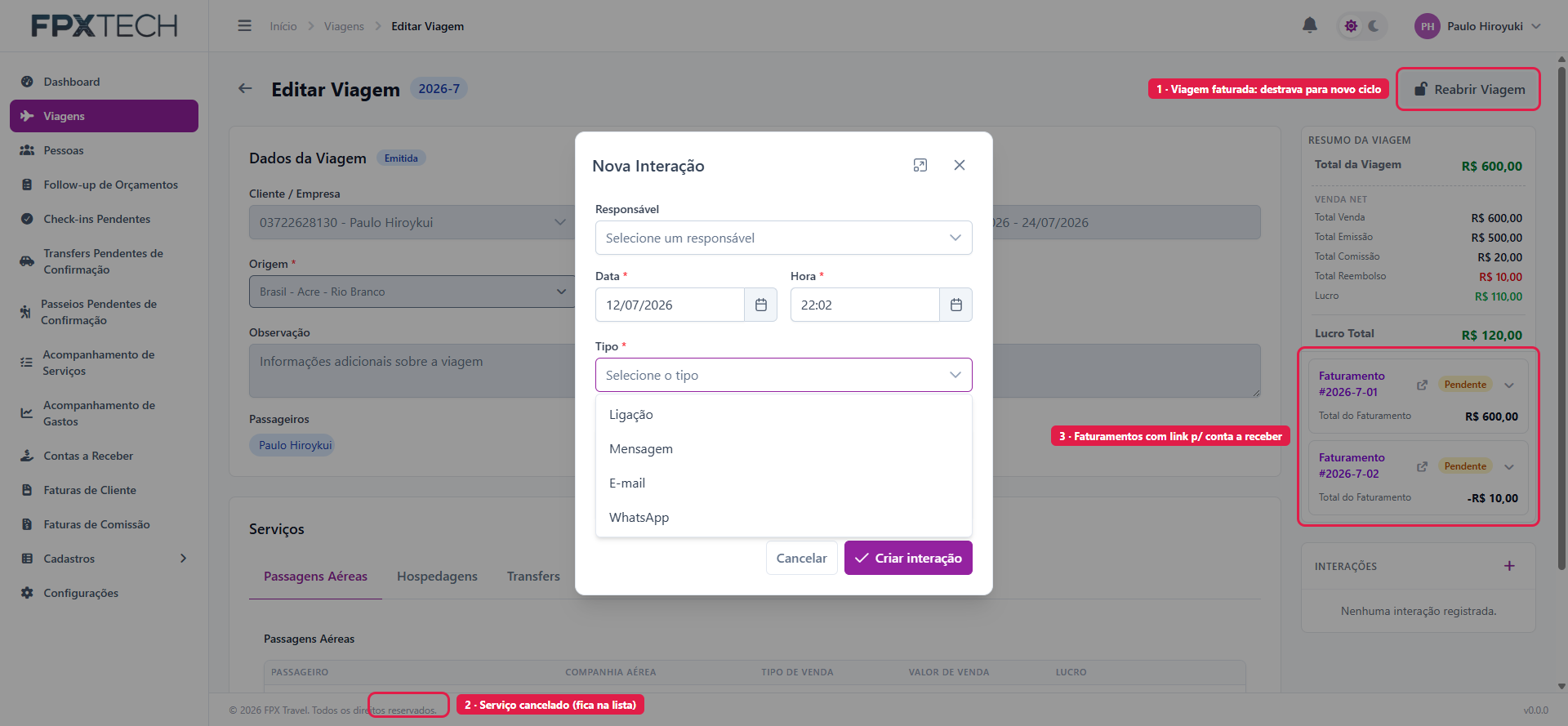The height and width of the screenshot is (726, 1568).
Task: Select E-mail from the Tipo list
Action: point(784,483)
